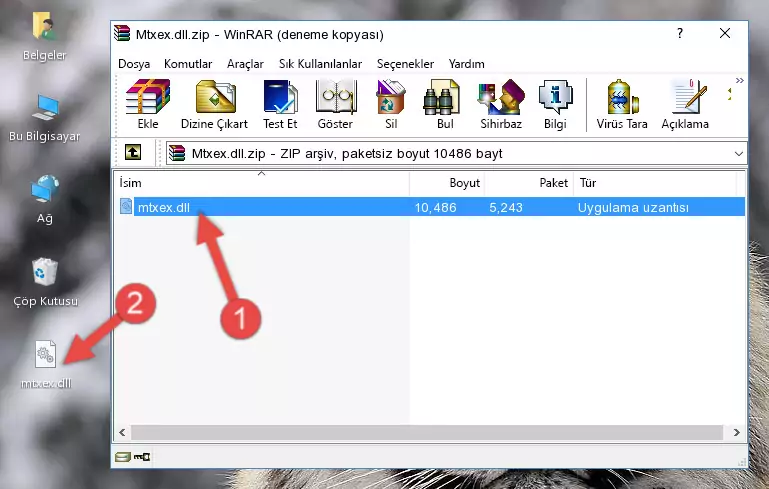
Task: Click the WinRAR title bar app icon
Action: (122, 33)
